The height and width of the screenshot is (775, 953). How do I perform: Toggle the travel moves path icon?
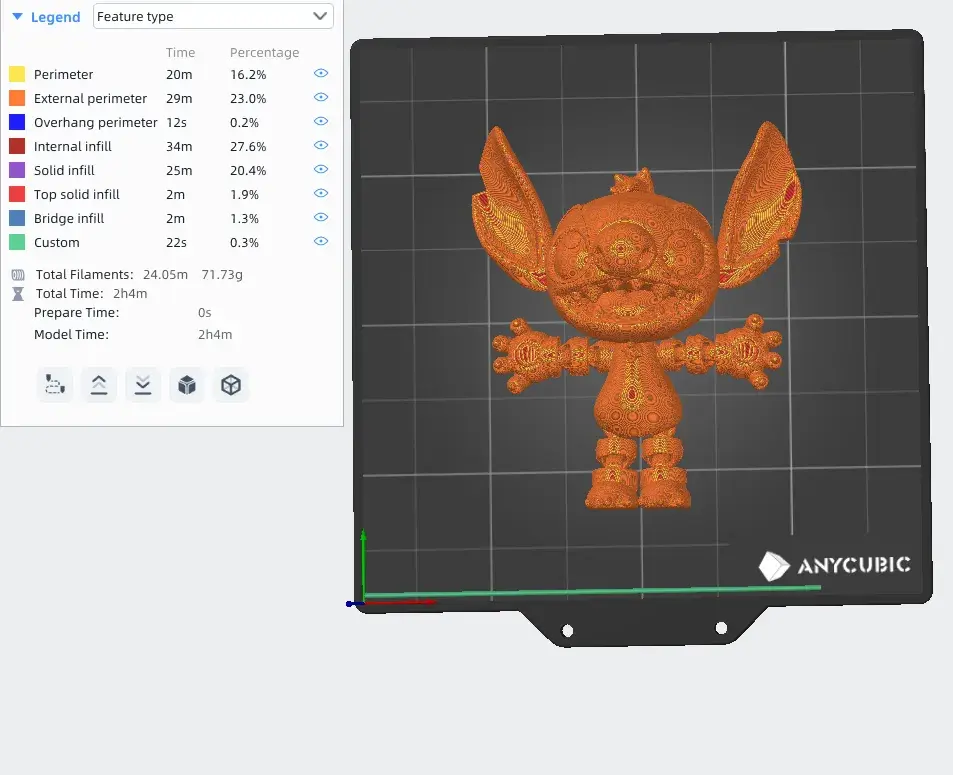pyautogui.click(x=55, y=385)
